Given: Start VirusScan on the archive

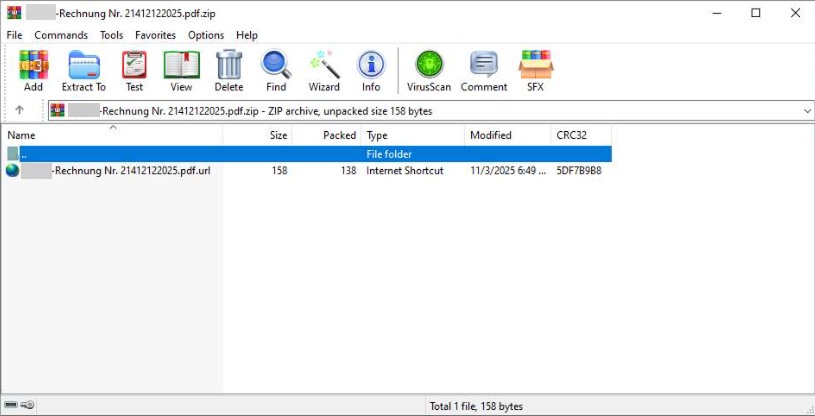Looking at the screenshot, I should tap(429, 70).
